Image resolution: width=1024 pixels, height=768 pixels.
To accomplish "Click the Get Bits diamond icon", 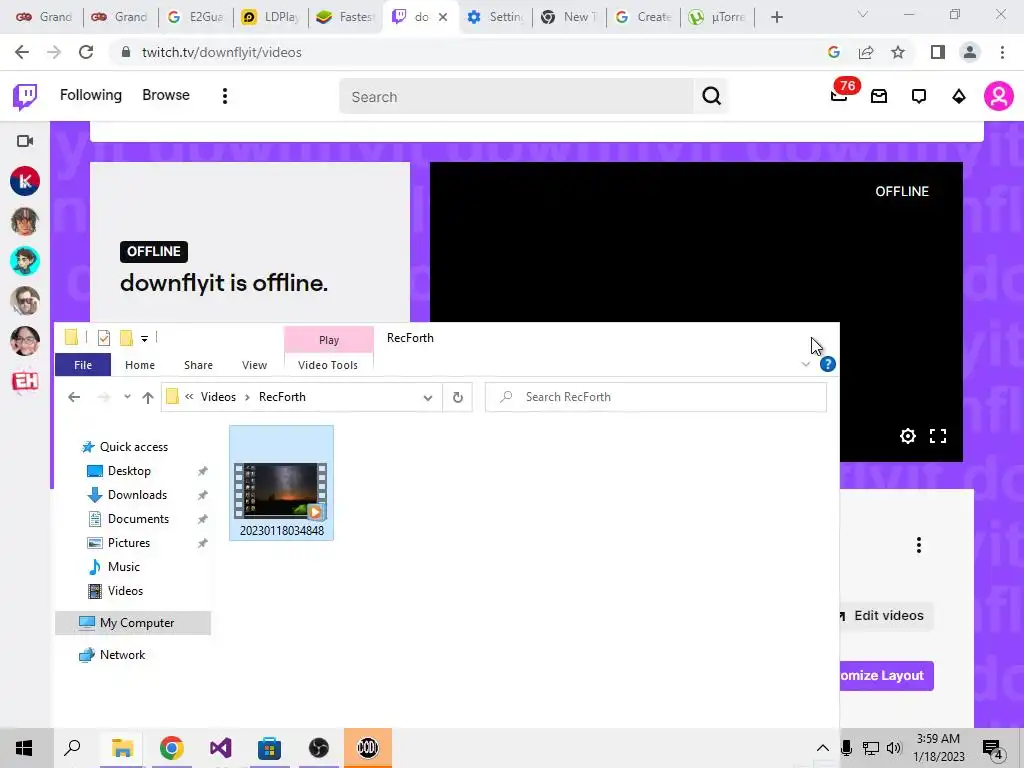I will coord(959,97).
